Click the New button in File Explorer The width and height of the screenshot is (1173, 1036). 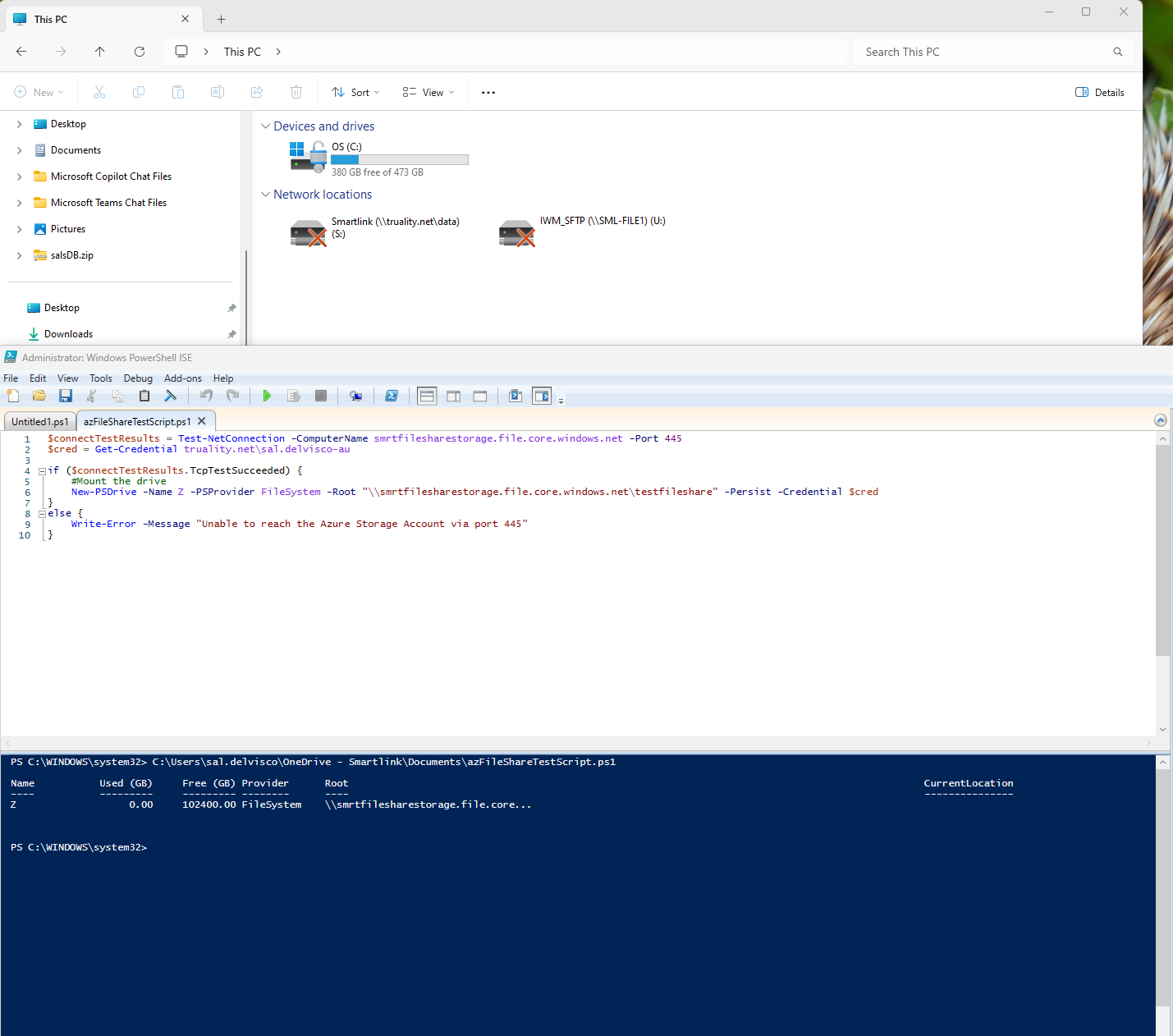click(39, 92)
